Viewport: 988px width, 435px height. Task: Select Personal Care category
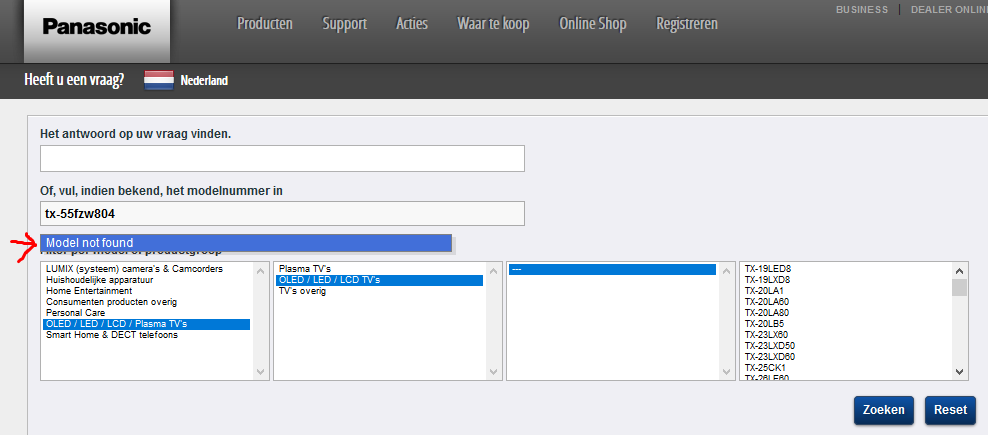[x=146, y=313]
